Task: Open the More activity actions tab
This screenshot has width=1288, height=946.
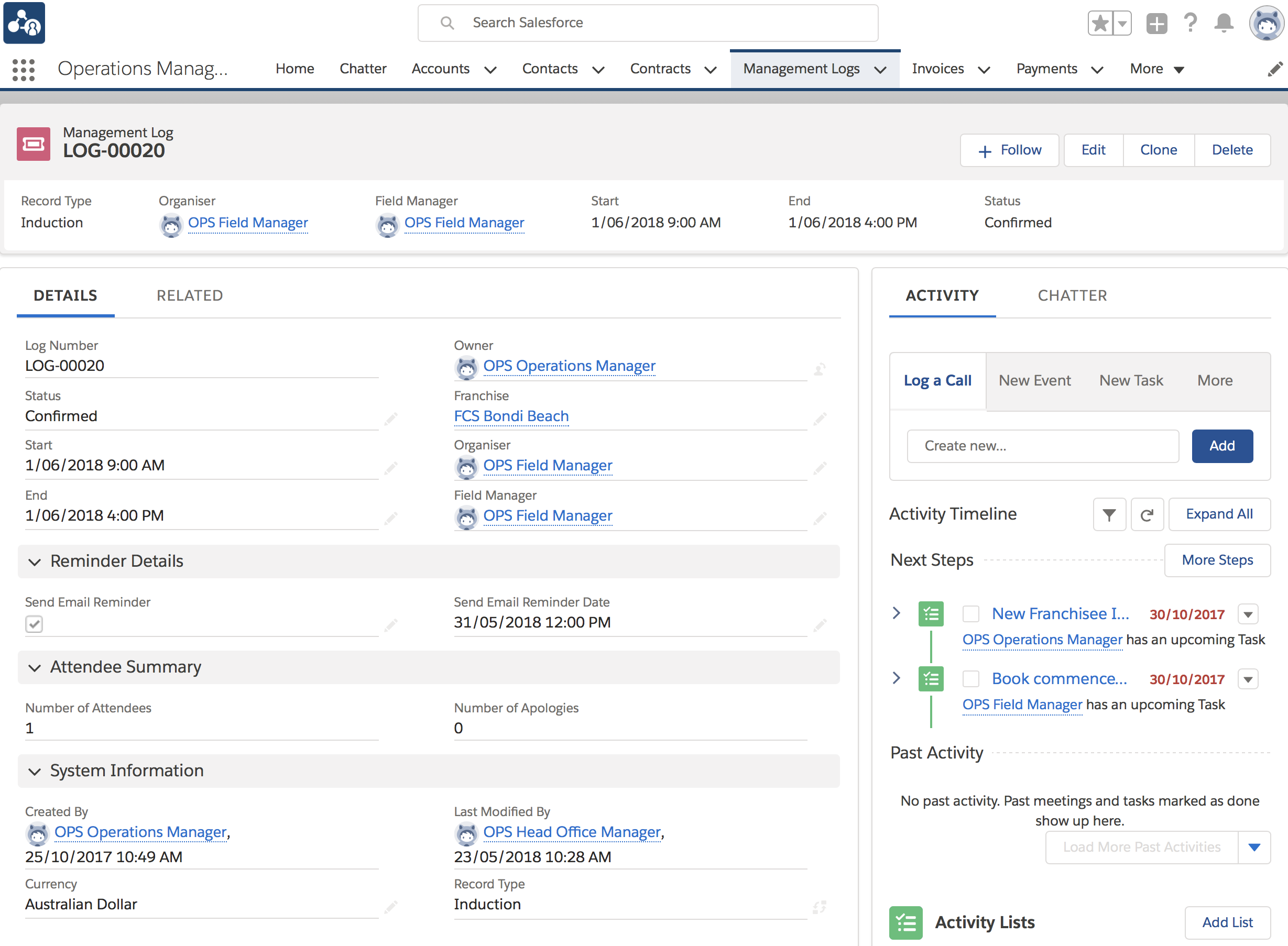Action: pos(1215,380)
